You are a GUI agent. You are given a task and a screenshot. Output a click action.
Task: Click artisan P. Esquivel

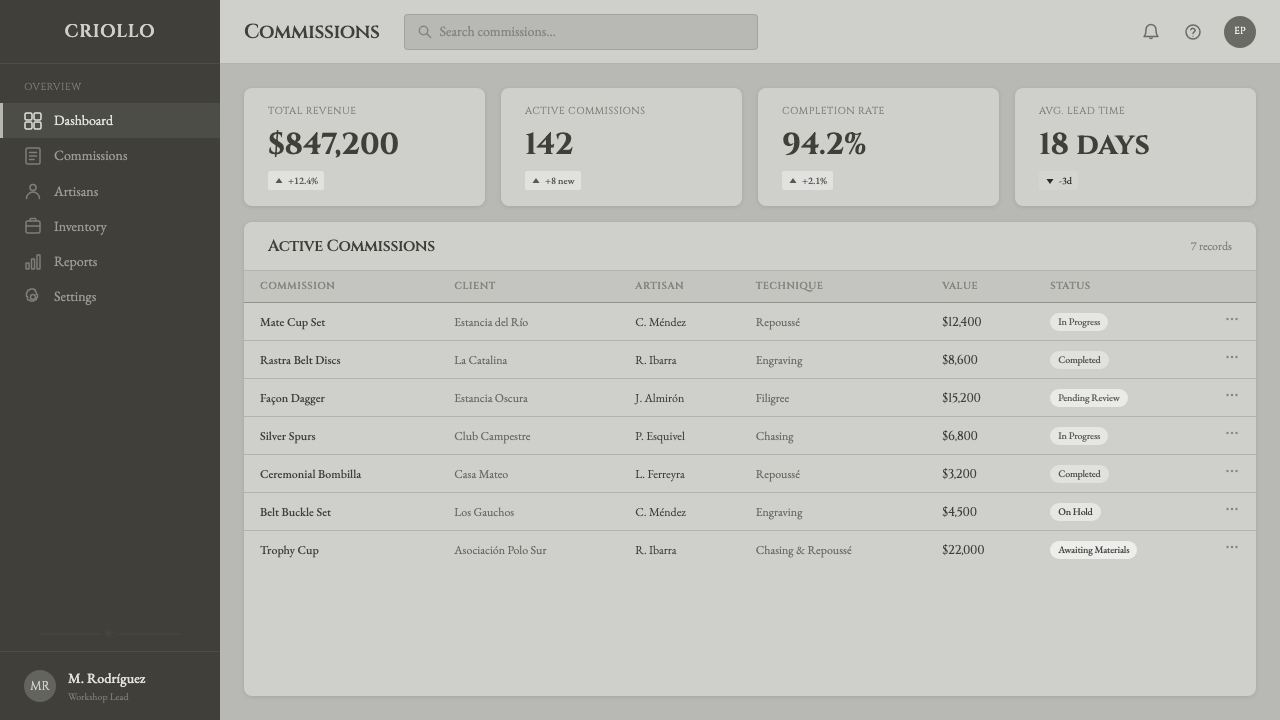click(x=660, y=436)
